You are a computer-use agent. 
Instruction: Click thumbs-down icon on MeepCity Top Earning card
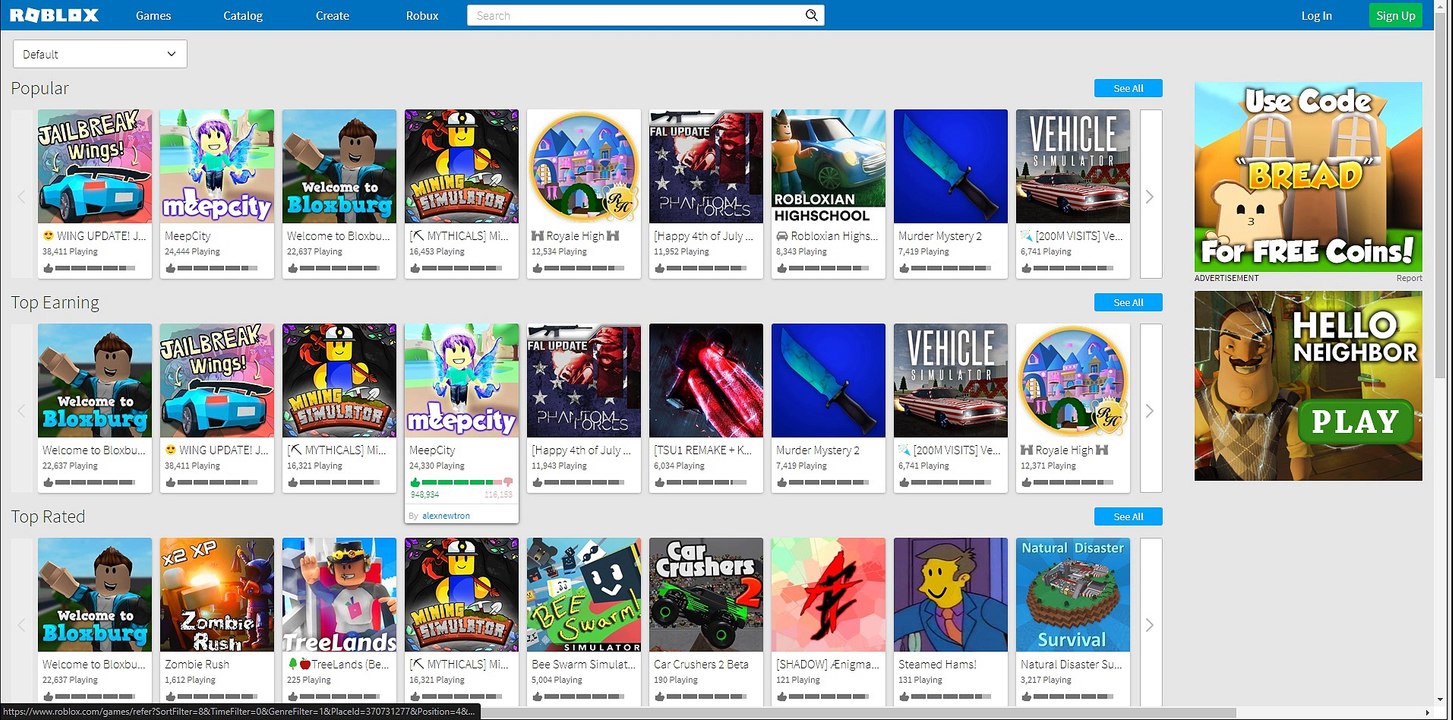point(508,482)
